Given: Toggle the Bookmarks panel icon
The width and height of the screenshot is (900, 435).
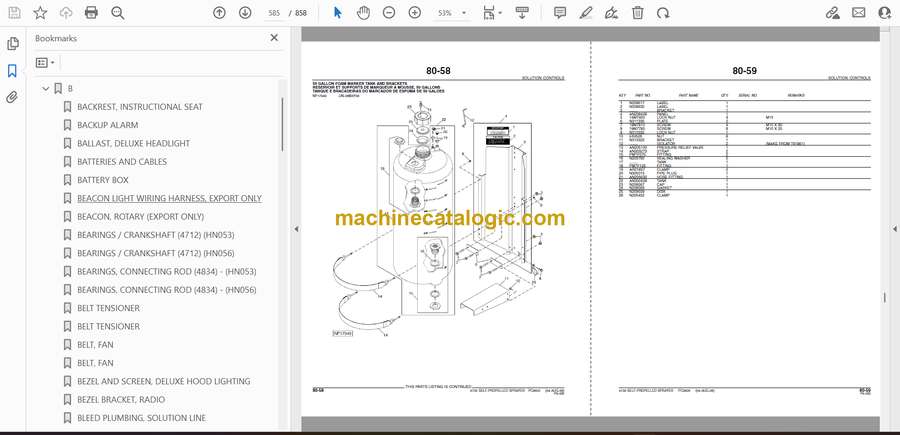Looking at the screenshot, I should [x=12, y=71].
